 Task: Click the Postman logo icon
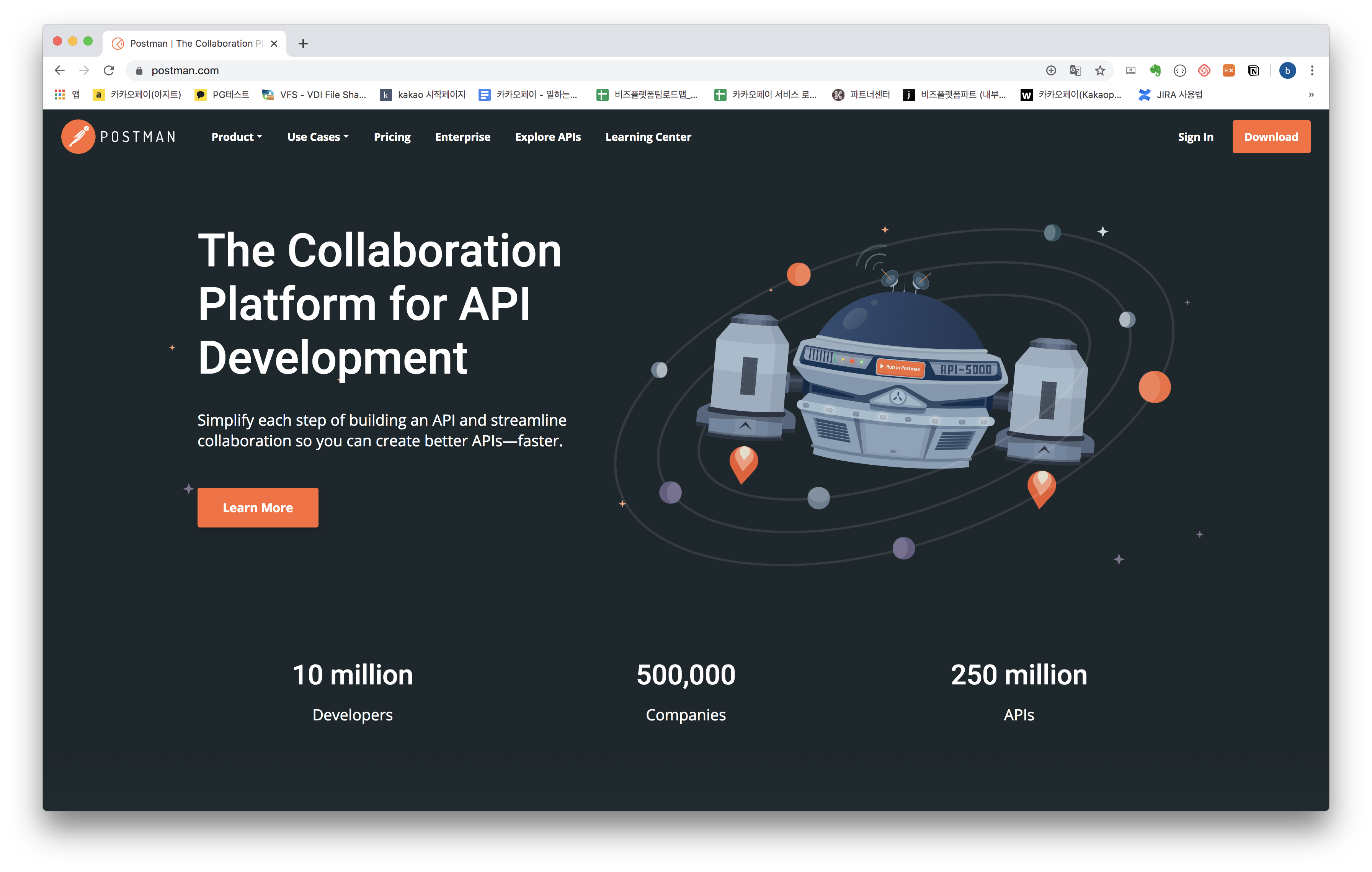tap(78, 137)
